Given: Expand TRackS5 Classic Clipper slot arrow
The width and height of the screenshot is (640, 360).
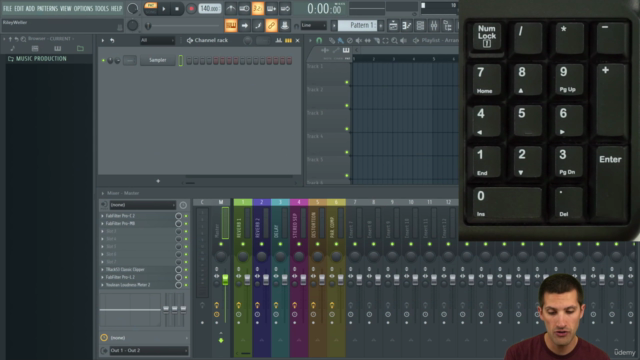Looking at the screenshot, I should (102, 270).
